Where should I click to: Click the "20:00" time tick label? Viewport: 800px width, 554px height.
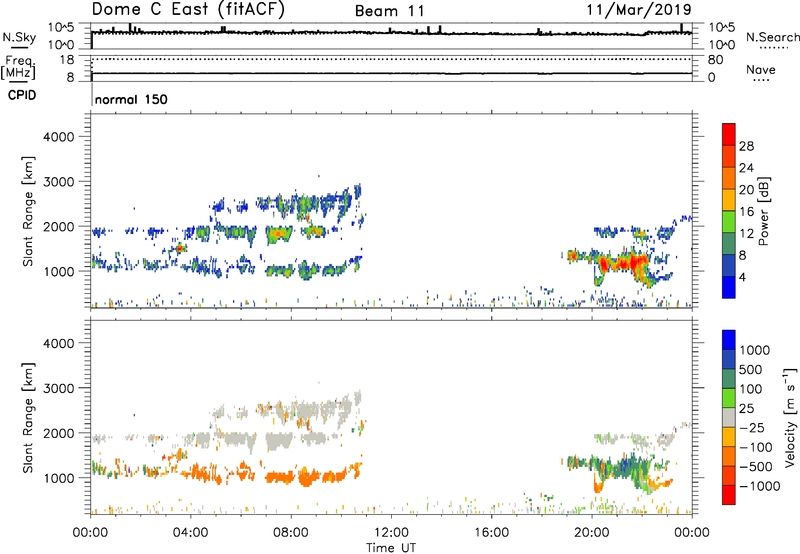click(x=591, y=533)
